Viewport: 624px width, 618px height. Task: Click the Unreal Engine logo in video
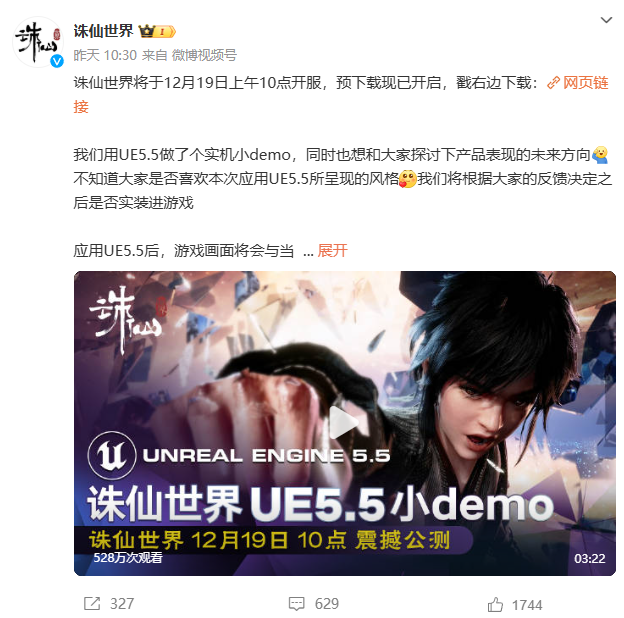(112, 455)
